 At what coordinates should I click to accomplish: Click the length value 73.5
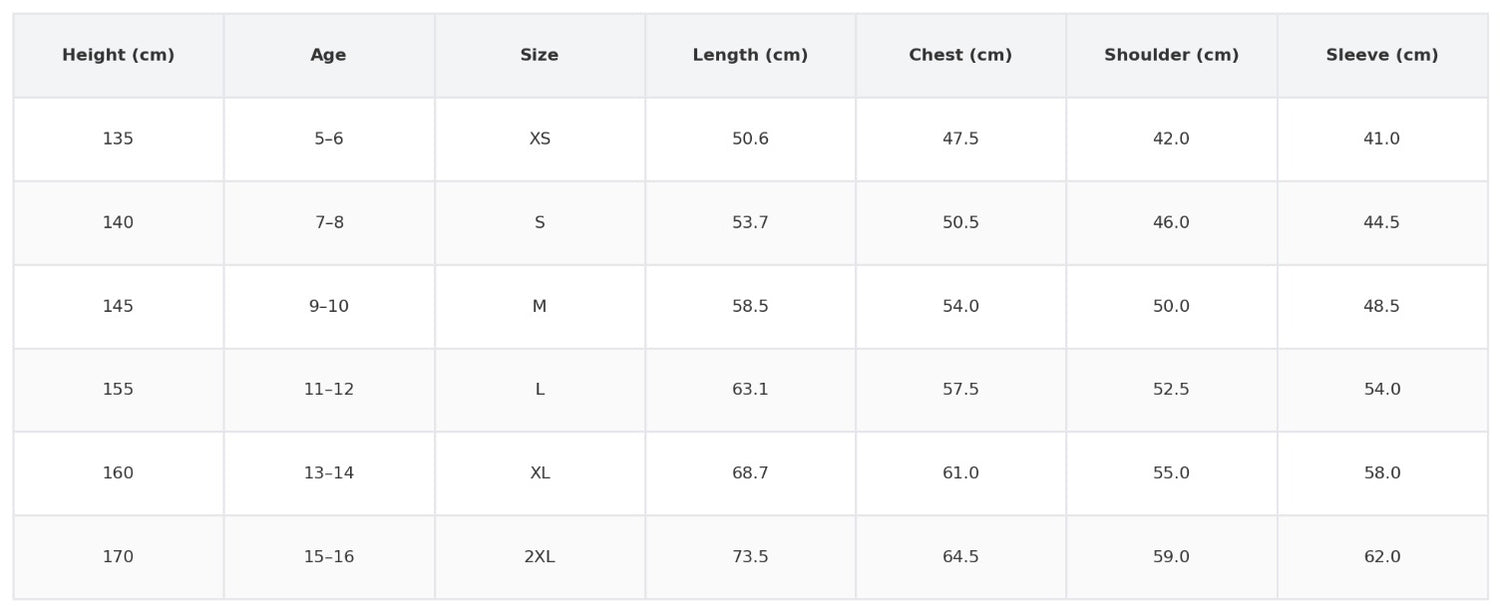click(750, 557)
